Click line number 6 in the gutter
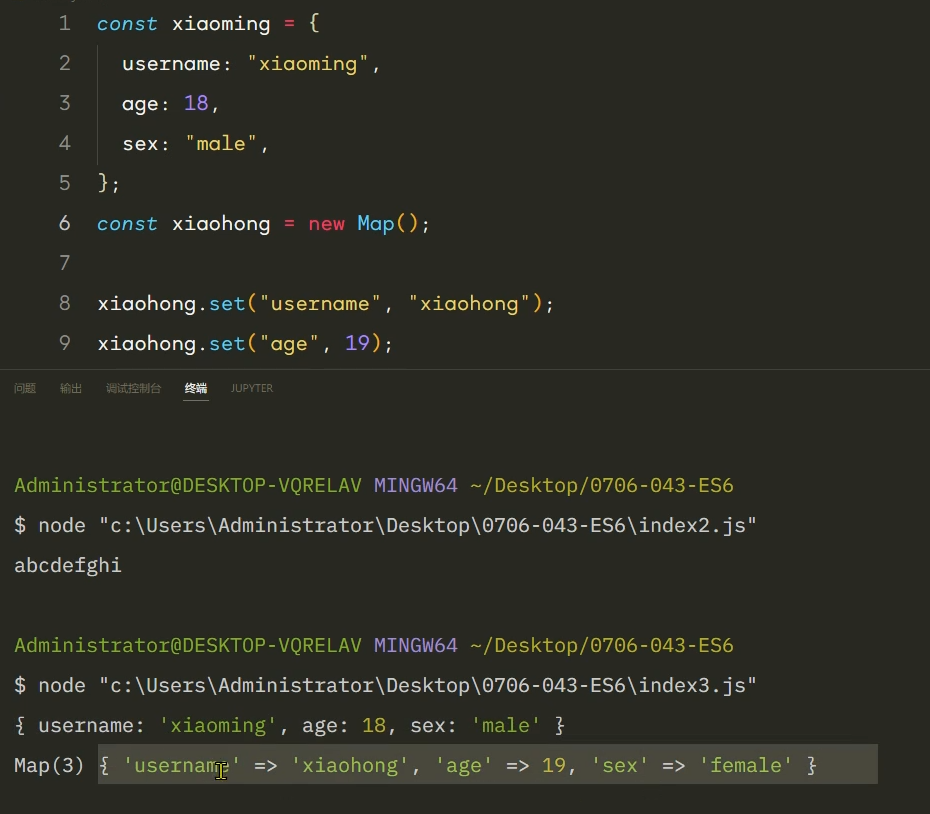This screenshot has width=930, height=814. tap(65, 223)
